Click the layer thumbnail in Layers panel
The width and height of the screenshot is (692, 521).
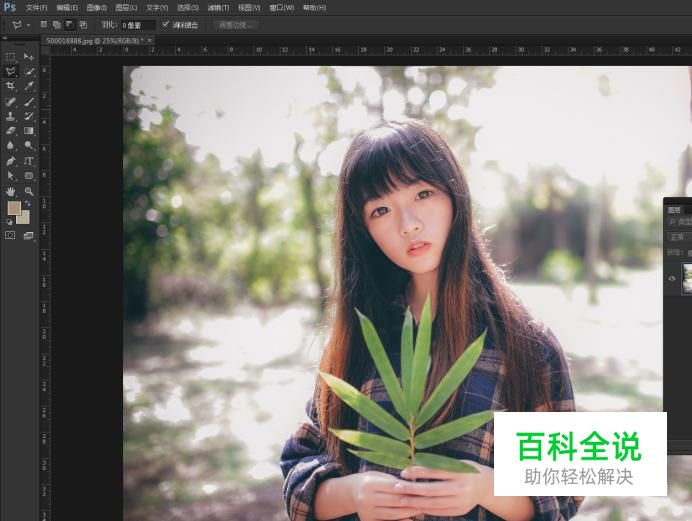[687, 278]
